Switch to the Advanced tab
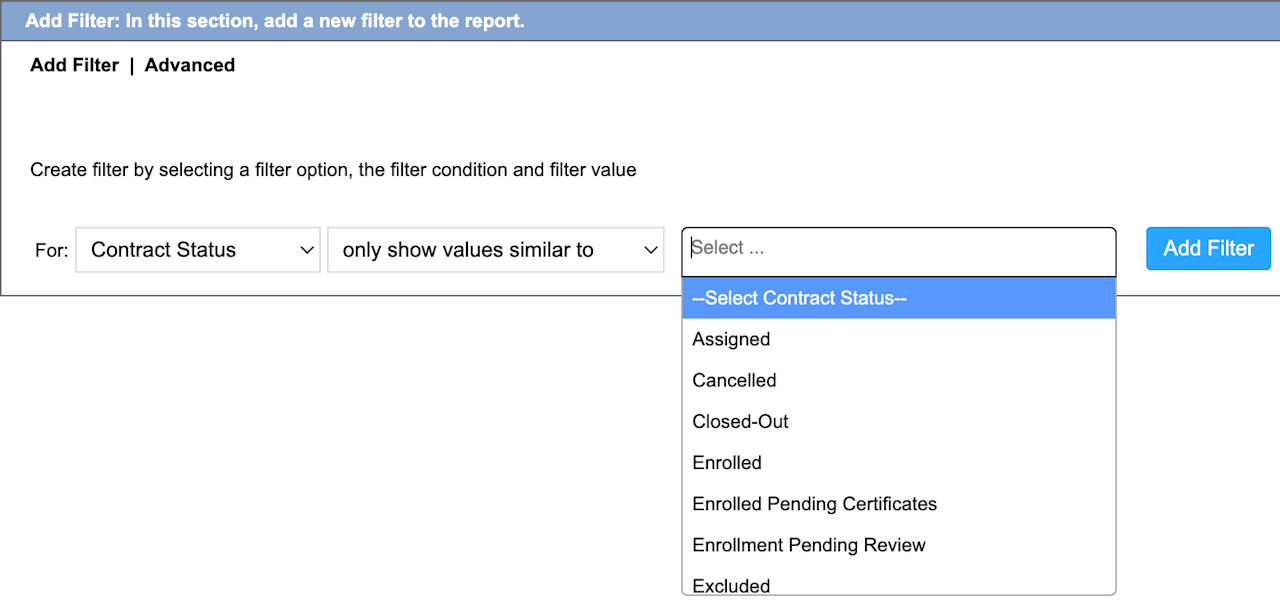The image size is (1280, 607). (x=190, y=65)
